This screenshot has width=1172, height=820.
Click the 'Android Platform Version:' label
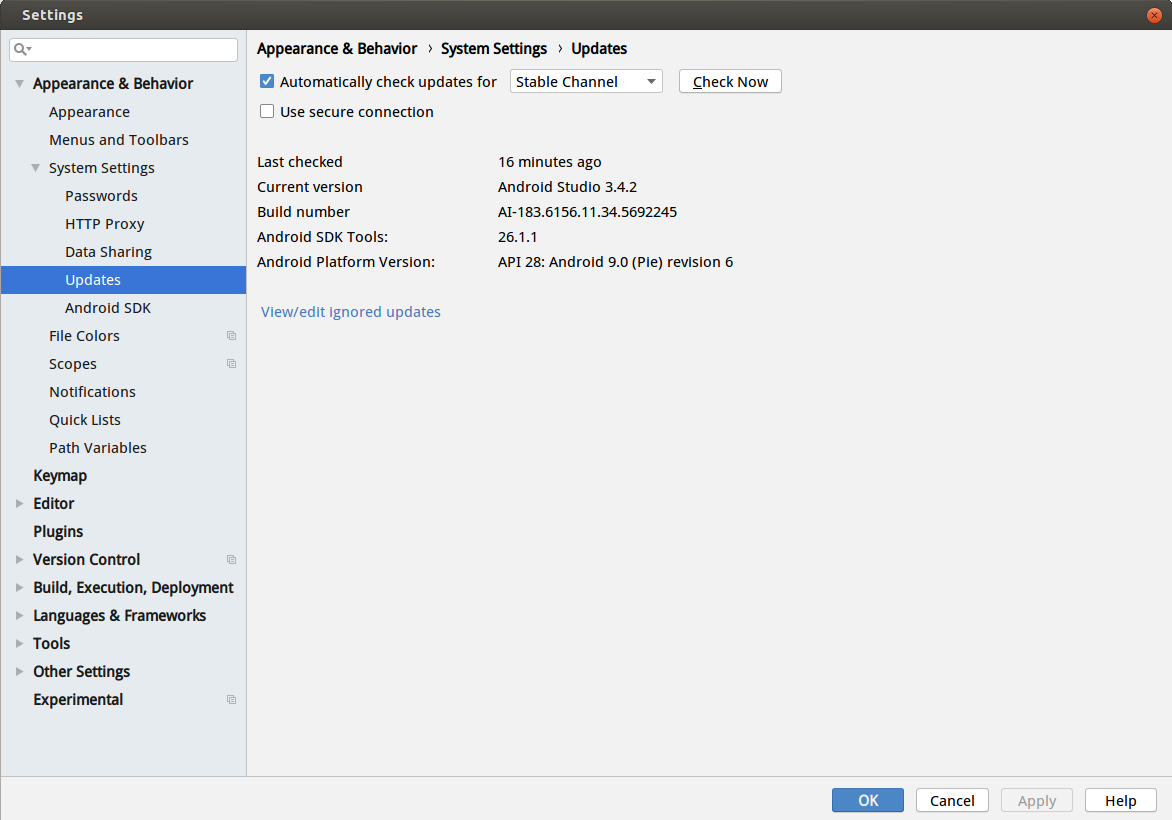346,262
